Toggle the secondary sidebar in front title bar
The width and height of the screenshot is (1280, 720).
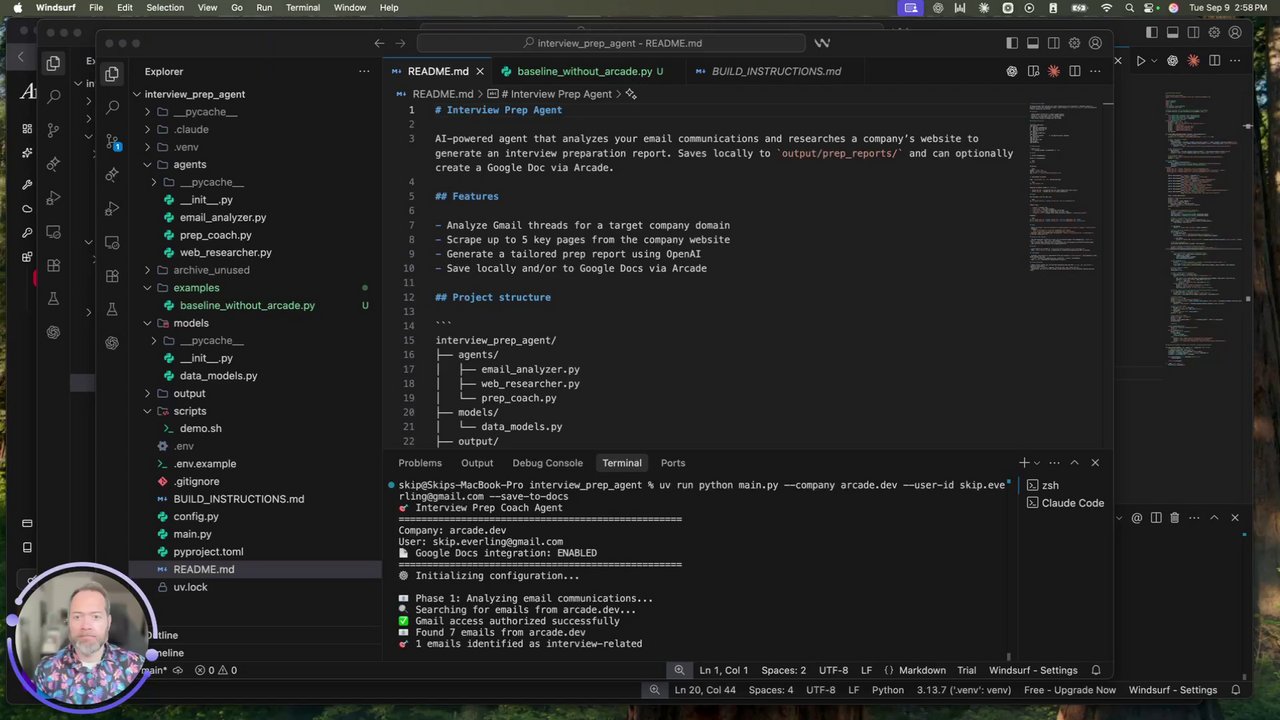(x=1054, y=43)
